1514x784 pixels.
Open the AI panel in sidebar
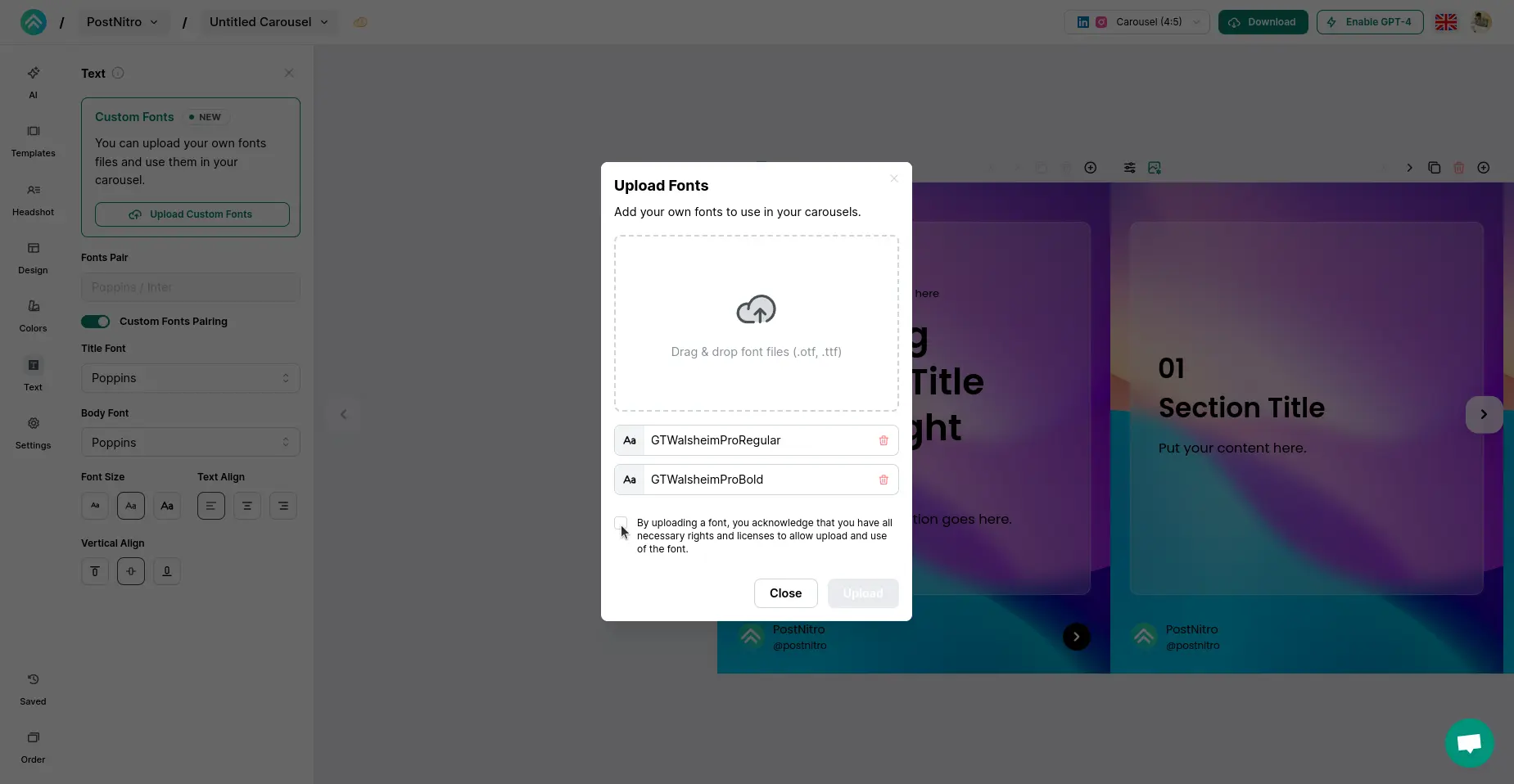tap(33, 82)
